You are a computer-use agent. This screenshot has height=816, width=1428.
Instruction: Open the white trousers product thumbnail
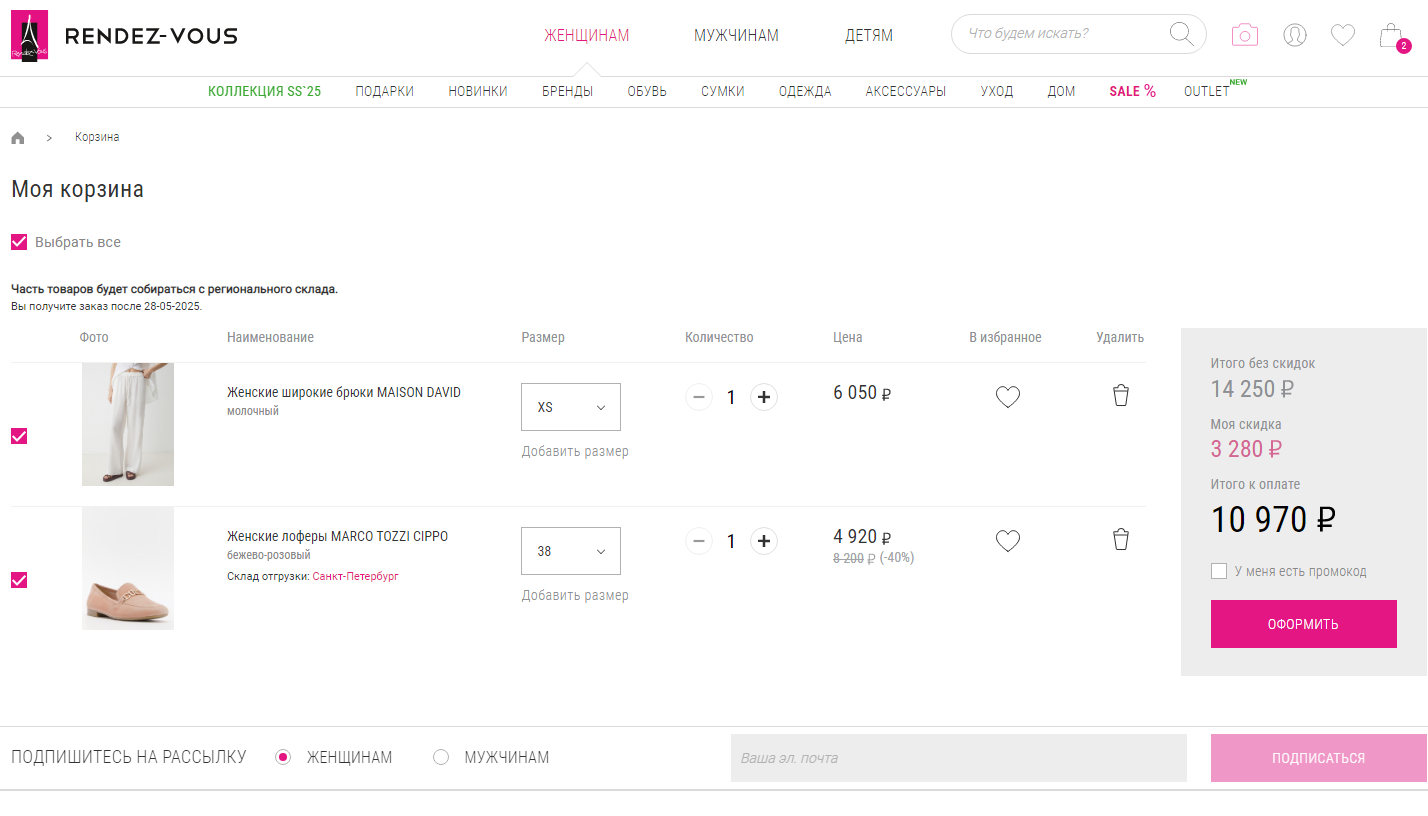point(128,424)
